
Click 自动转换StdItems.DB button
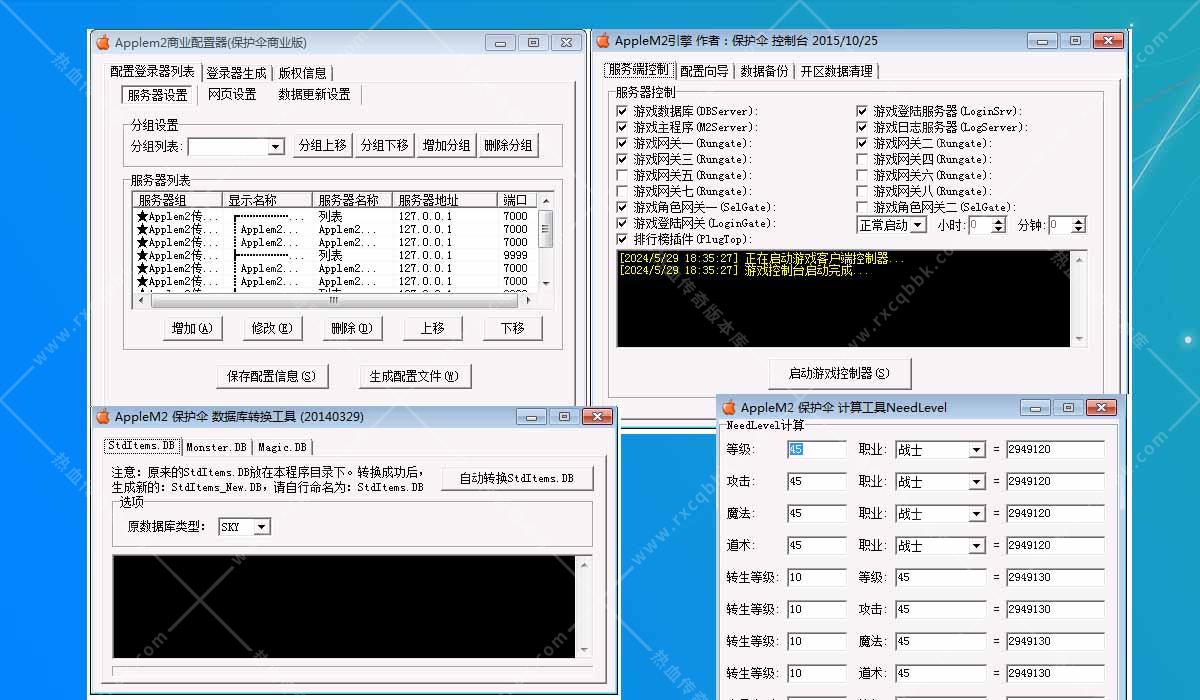coord(517,478)
